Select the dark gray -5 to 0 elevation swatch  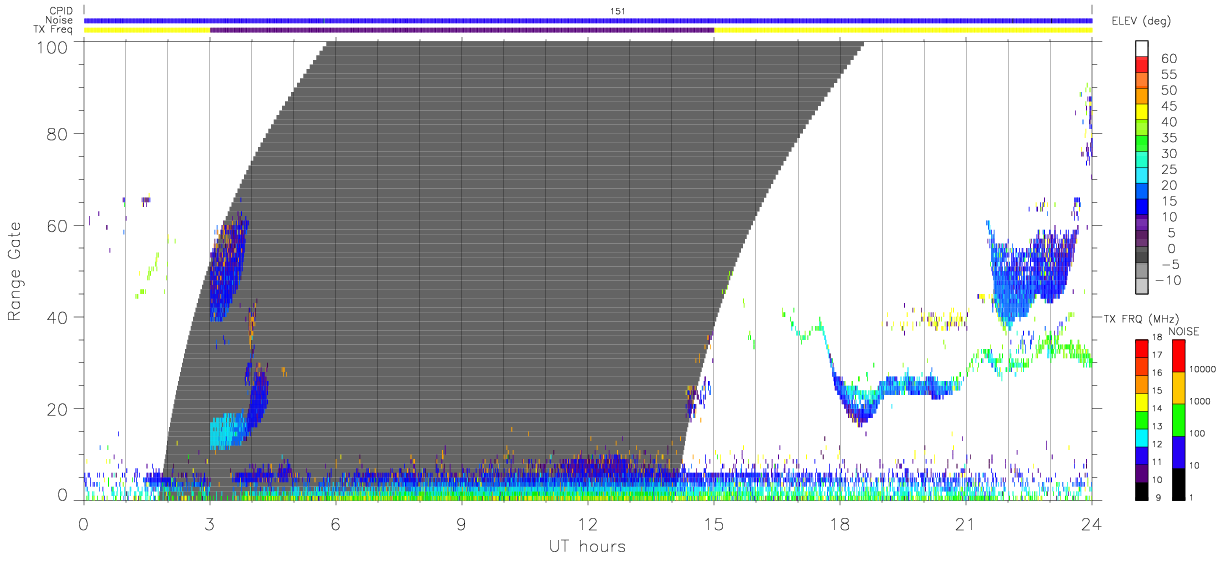1143,256
